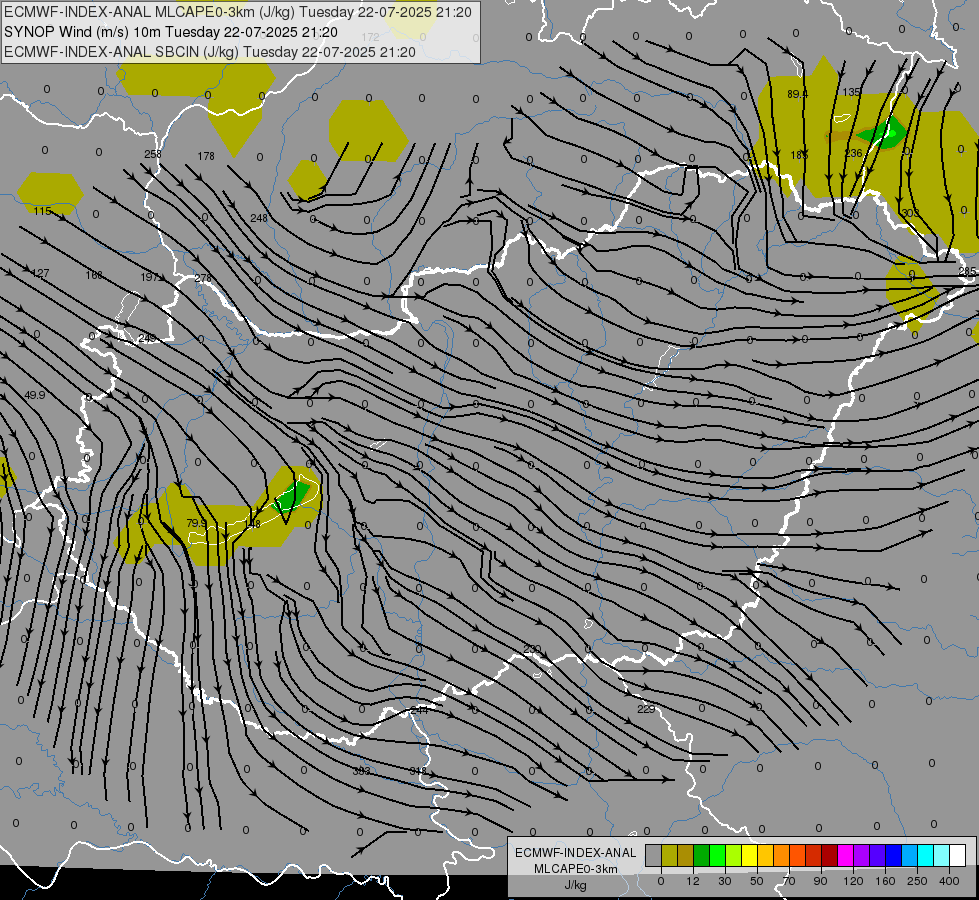The height and width of the screenshot is (900, 979).
Task: Click the legend tick label 250
Action: 917,881
